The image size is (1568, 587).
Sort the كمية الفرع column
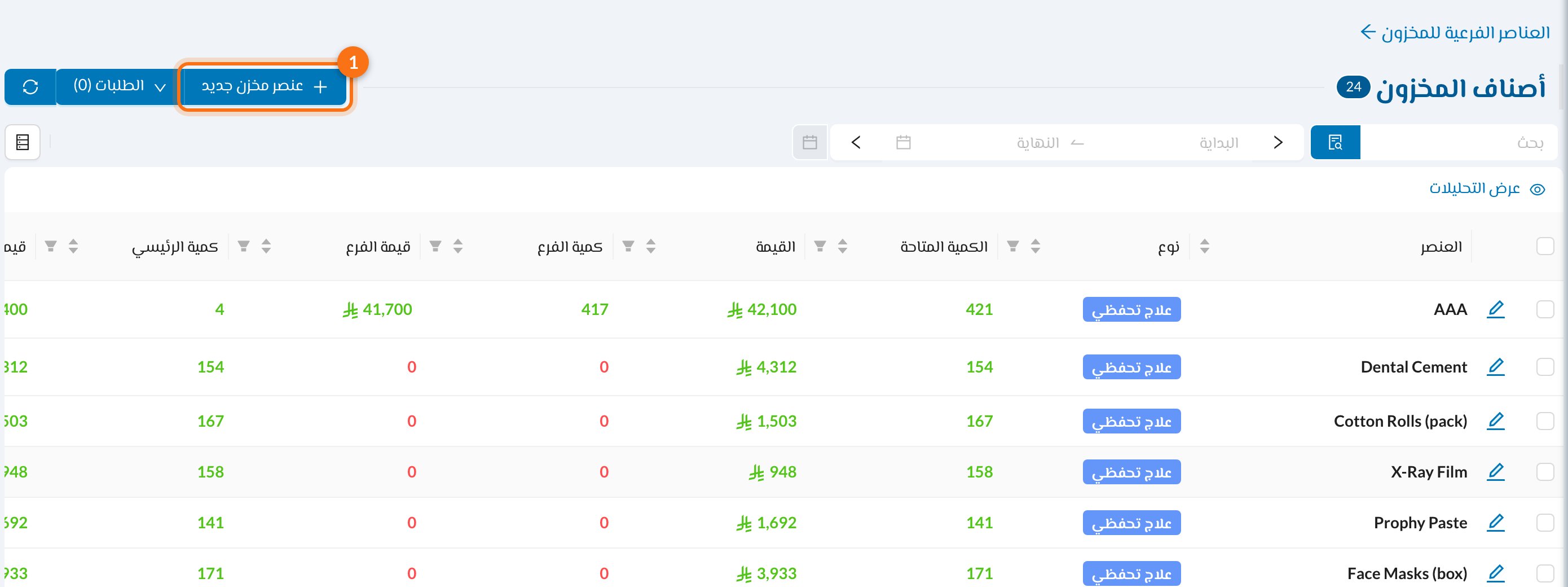[651, 246]
